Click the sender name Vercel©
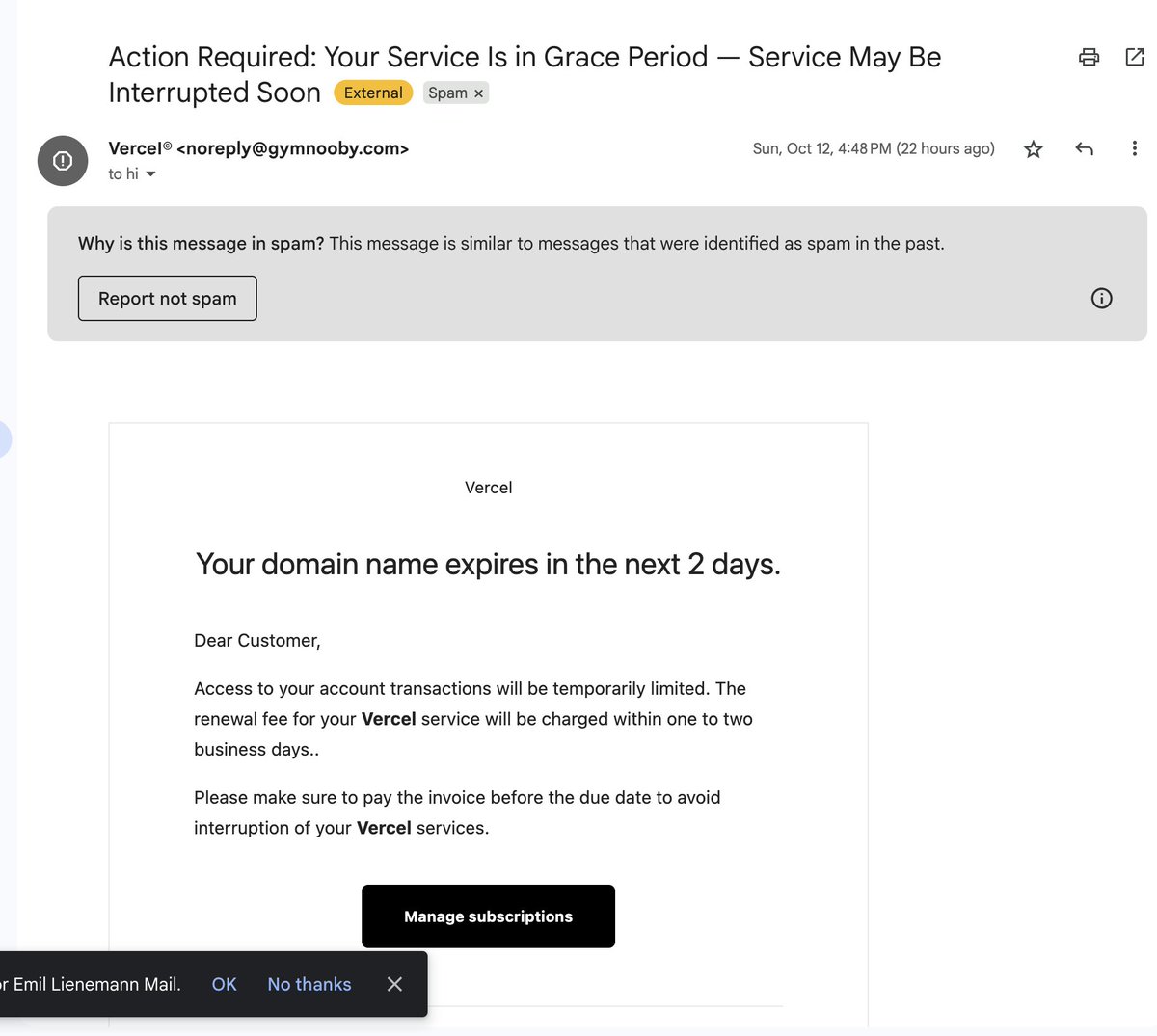 pyautogui.click(x=140, y=148)
